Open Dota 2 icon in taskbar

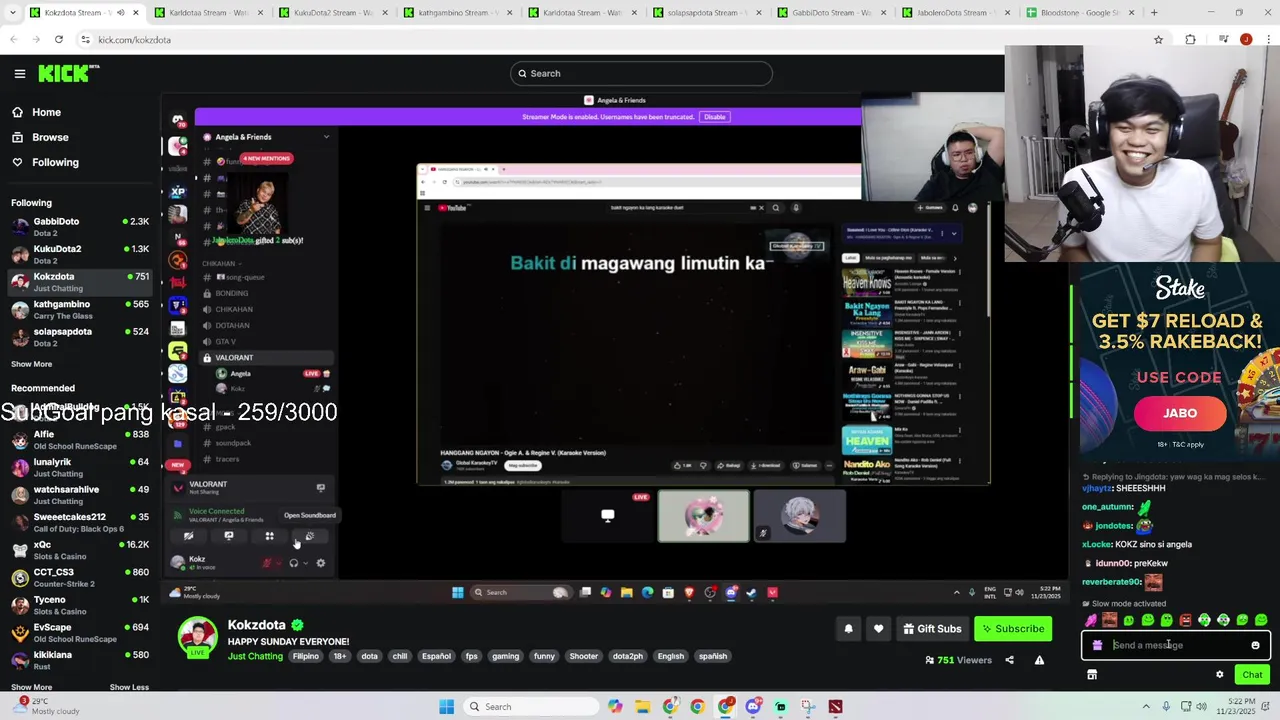[835, 707]
